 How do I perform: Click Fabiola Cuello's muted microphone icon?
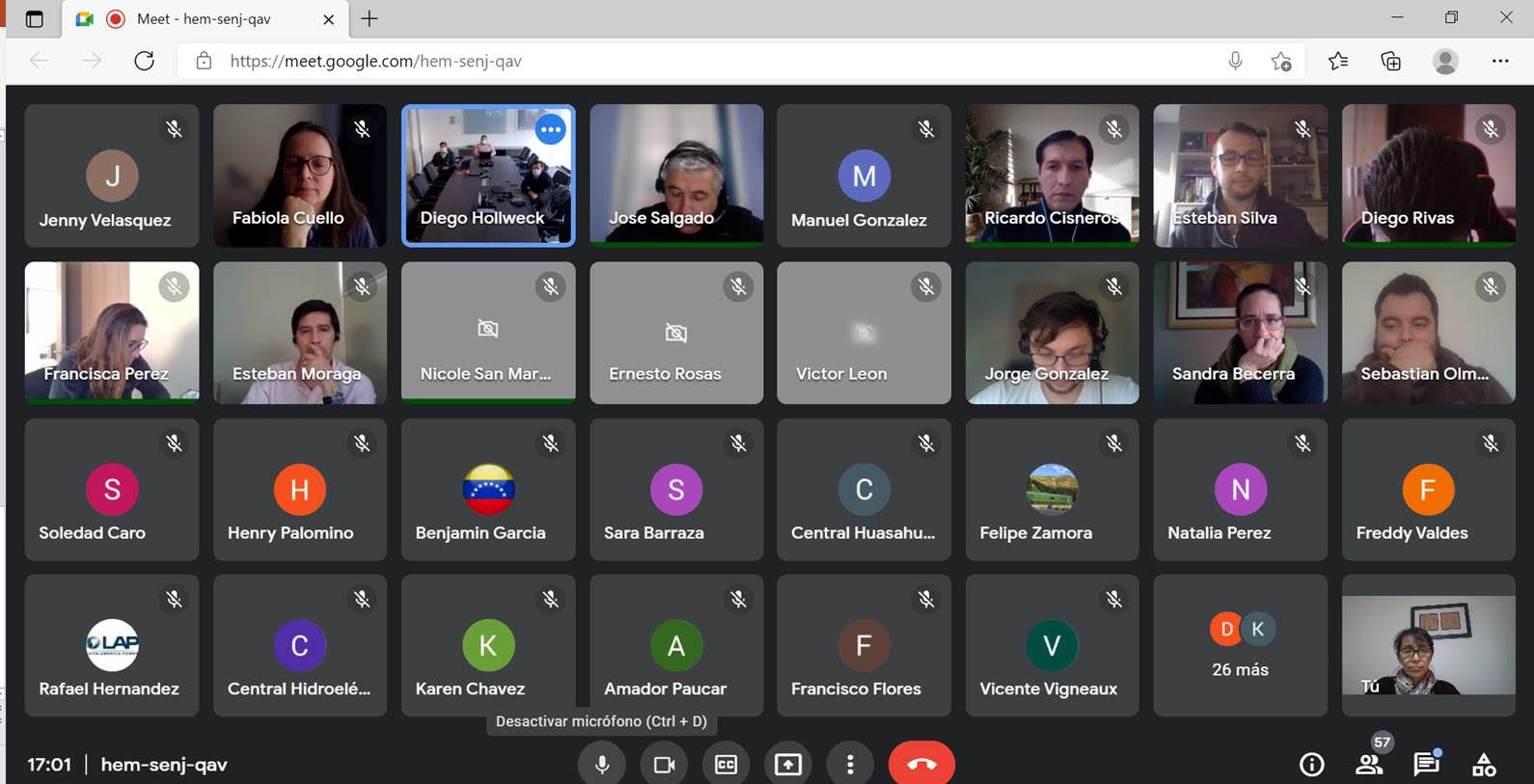pos(362,129)
